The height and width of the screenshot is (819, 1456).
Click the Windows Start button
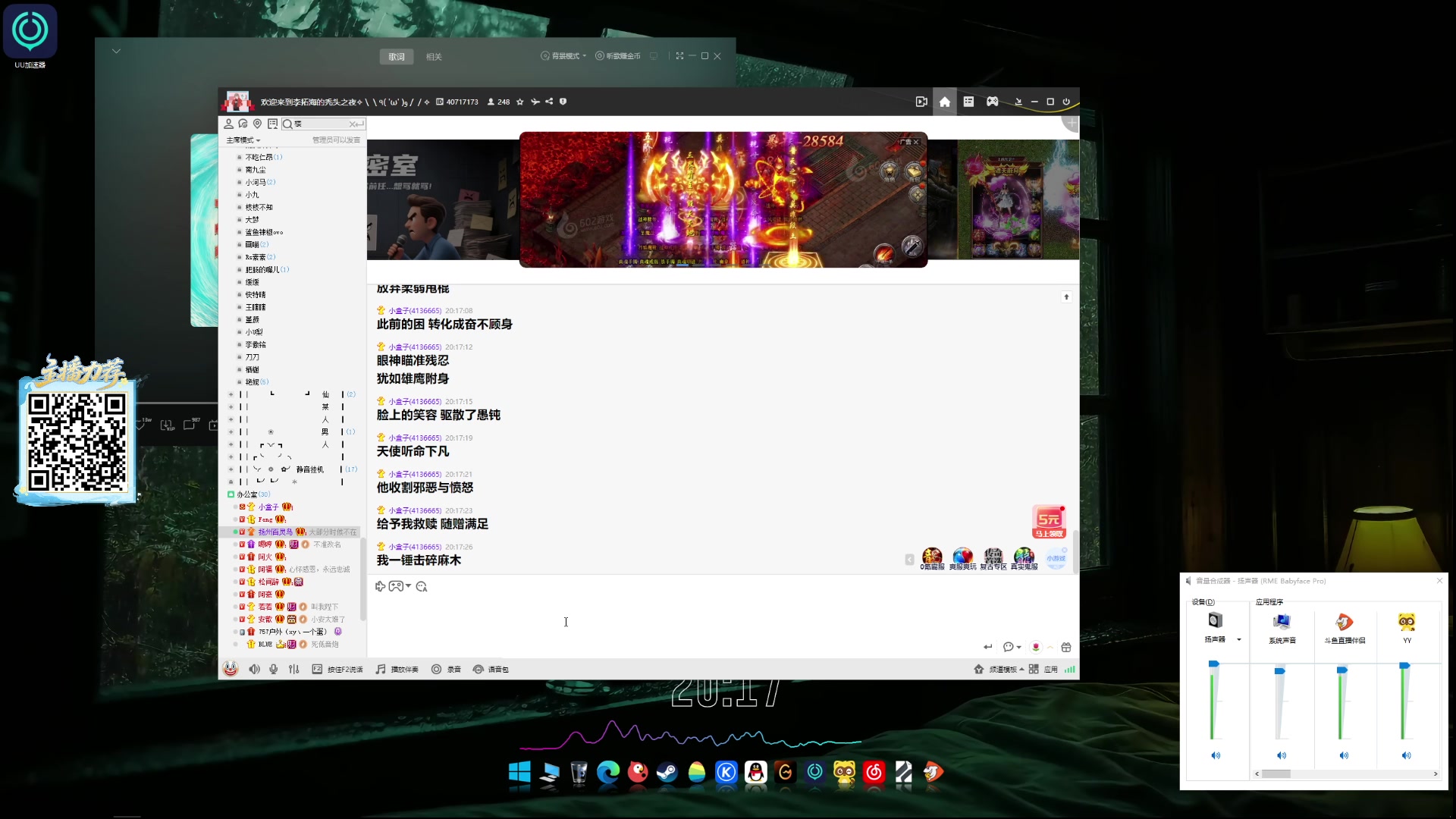pos(519,773)
